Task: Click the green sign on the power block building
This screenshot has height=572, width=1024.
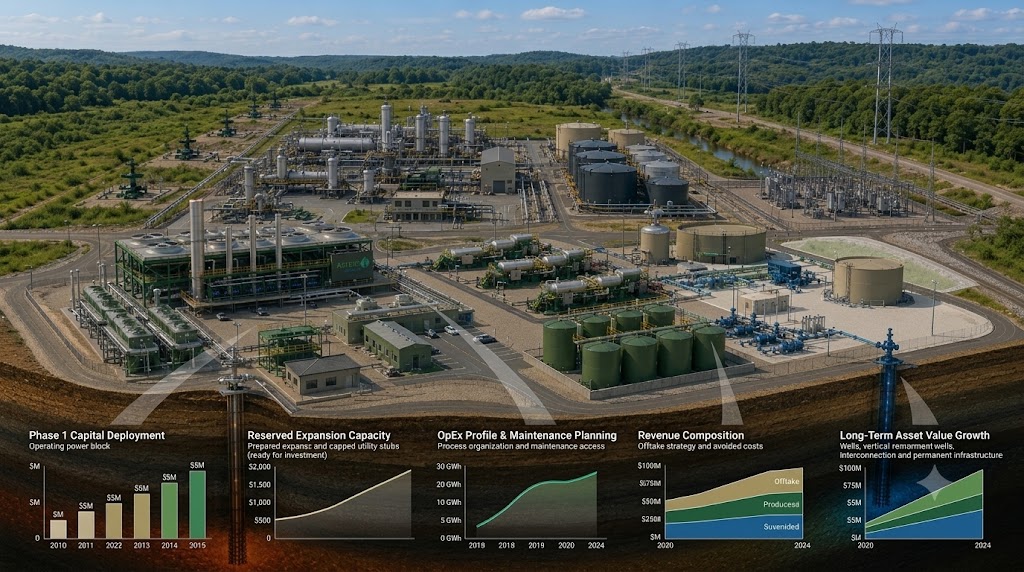Action: pyautogui.click(x=351, y=264)
